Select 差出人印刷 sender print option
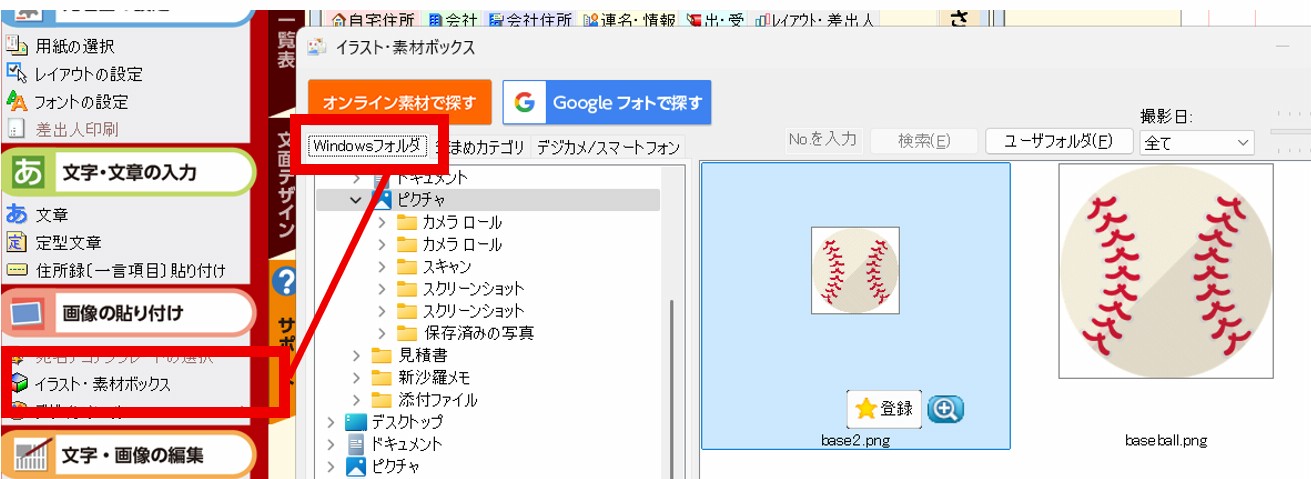The width and height of the screenshot is (1311, 479). 76,129
